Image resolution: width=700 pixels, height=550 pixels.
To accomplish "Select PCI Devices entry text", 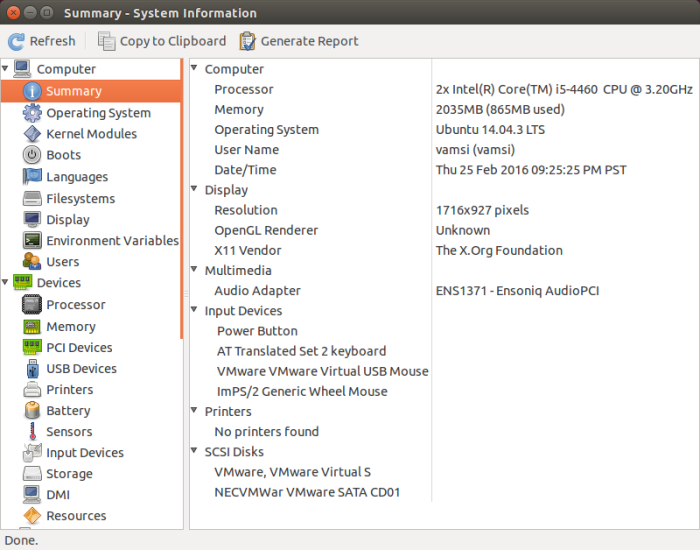I will click(x=79, y=347).
